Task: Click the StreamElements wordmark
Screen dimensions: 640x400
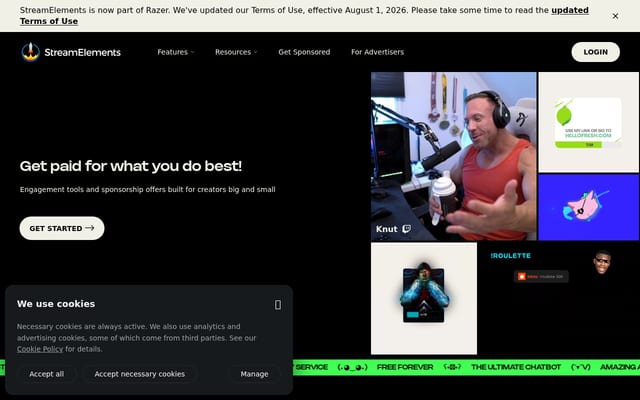Action: tap(82, 52)
